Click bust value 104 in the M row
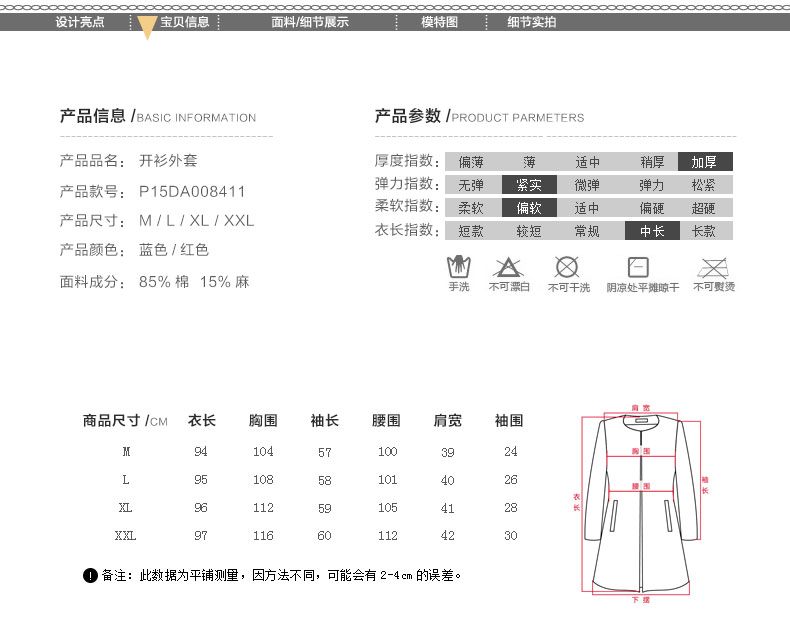The image size is (790, 635). 263,452
